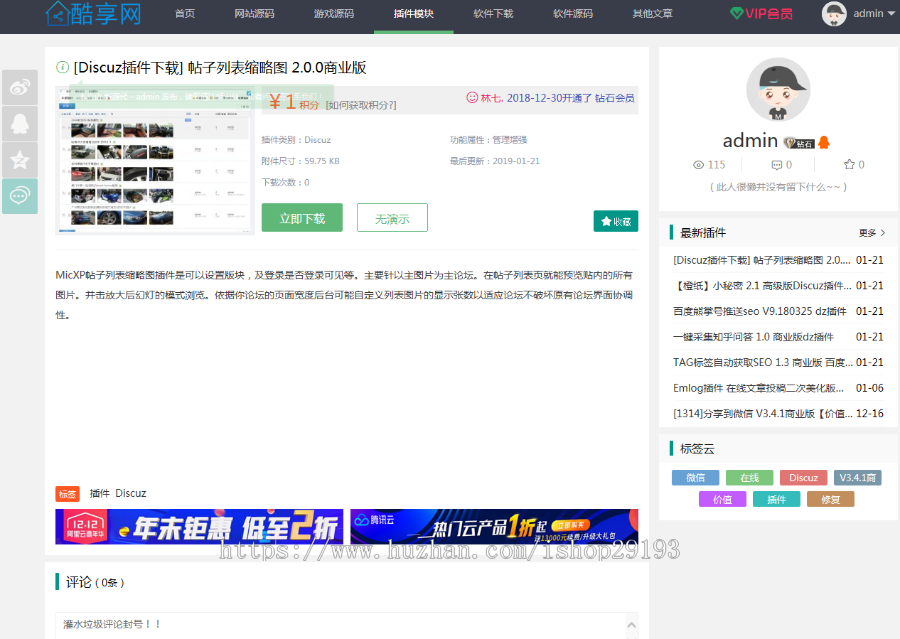The image size is (900, 639).
Task: Click the star favorite toggle on admin's profile
Action: point(850,164)
